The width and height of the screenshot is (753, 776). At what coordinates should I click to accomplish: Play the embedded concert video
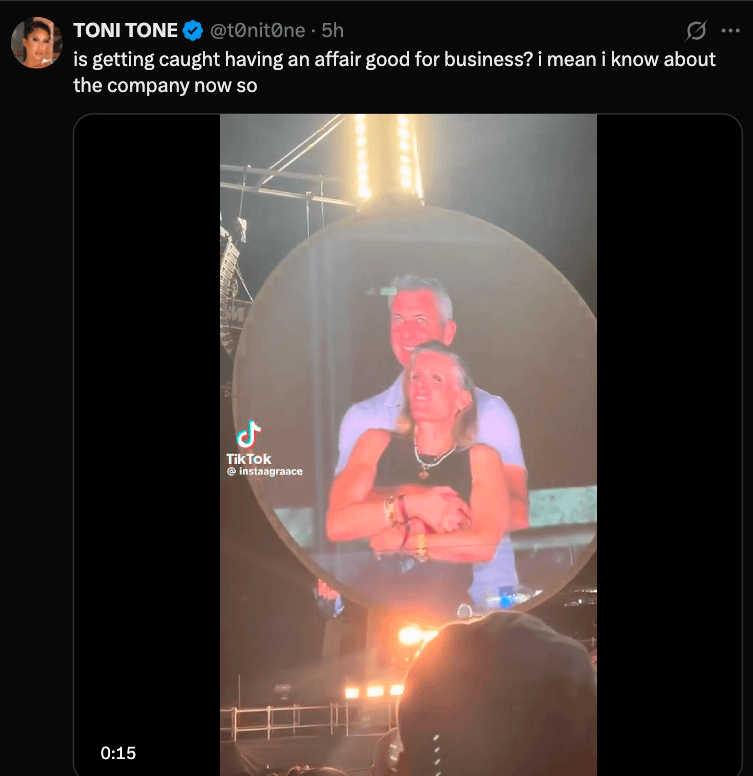[408, 444]
